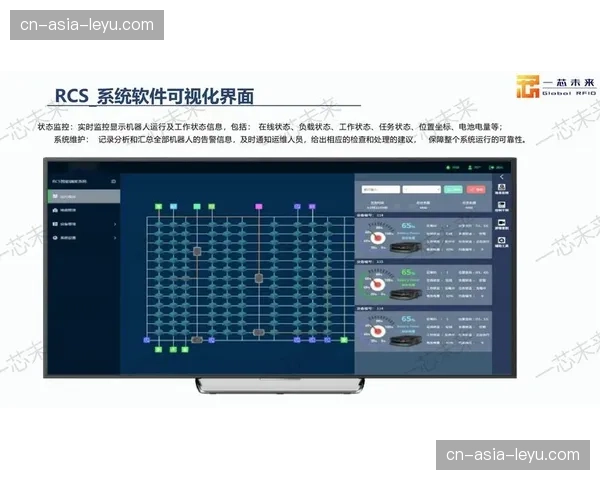Click the gray robot under the teal station
The width and height of the screenshot is (600, 480).
[x=197, y=251]
